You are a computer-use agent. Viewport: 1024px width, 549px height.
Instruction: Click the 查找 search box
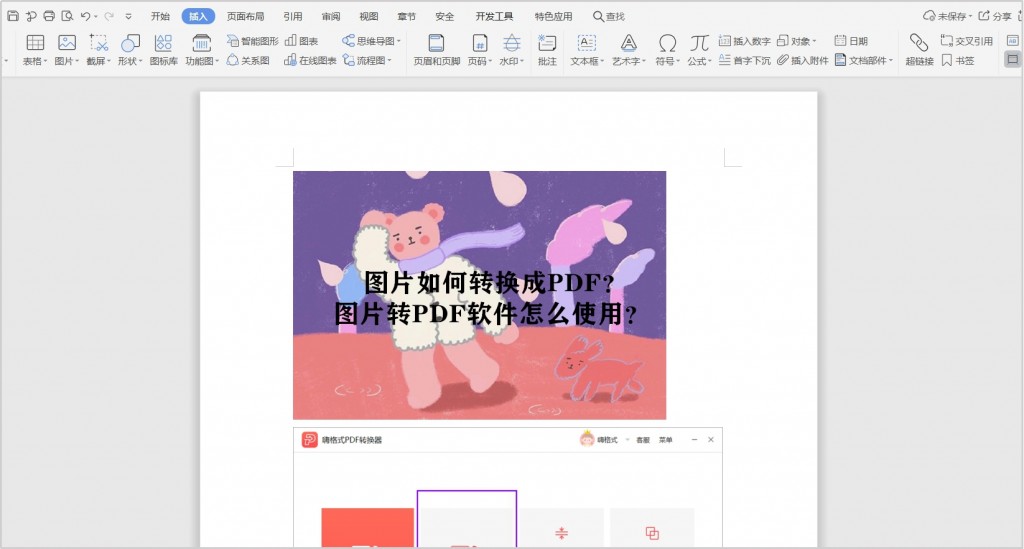pos(609,16)
